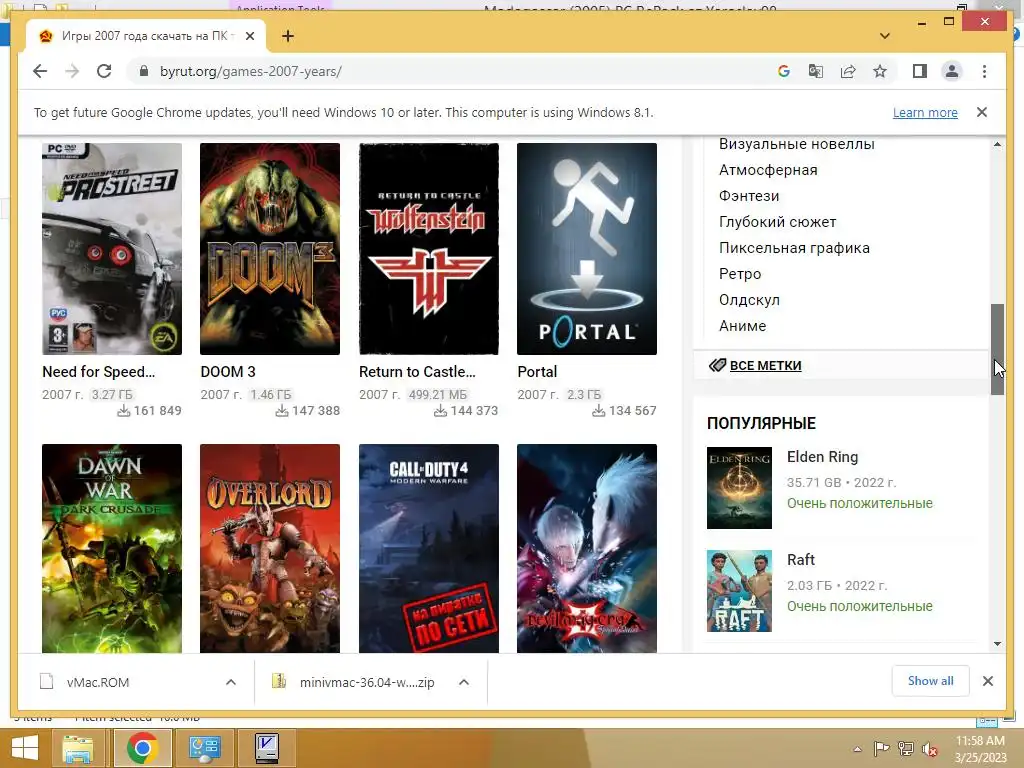Click Show all downloads button
This screenshot has height=768, width=1024.
930,681
